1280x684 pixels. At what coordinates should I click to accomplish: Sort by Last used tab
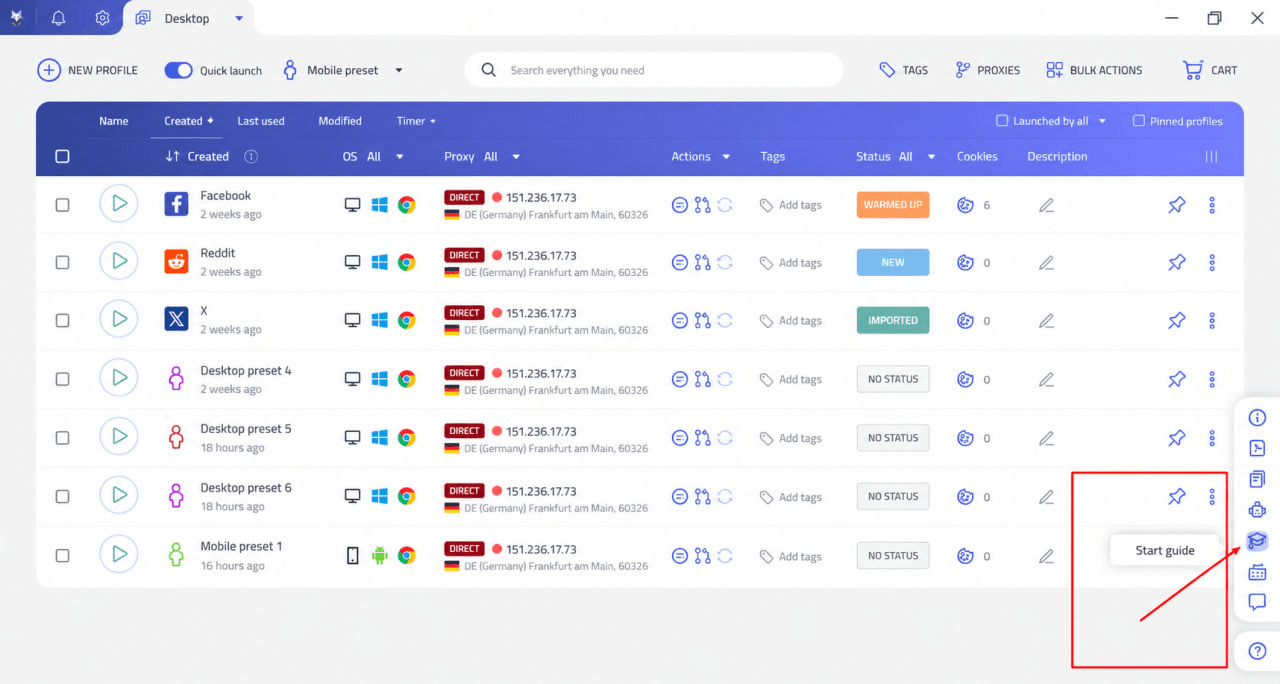[x=261, y=121]
